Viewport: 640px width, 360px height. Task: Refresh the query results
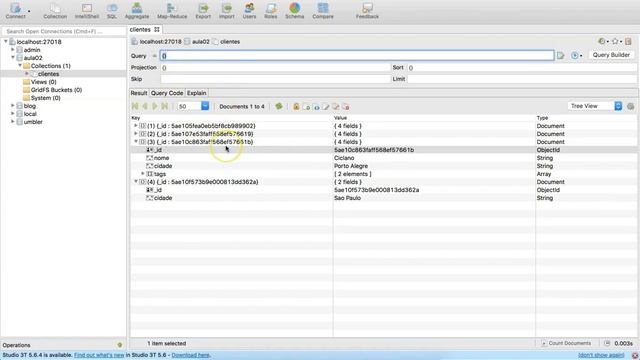coord(279,107)
